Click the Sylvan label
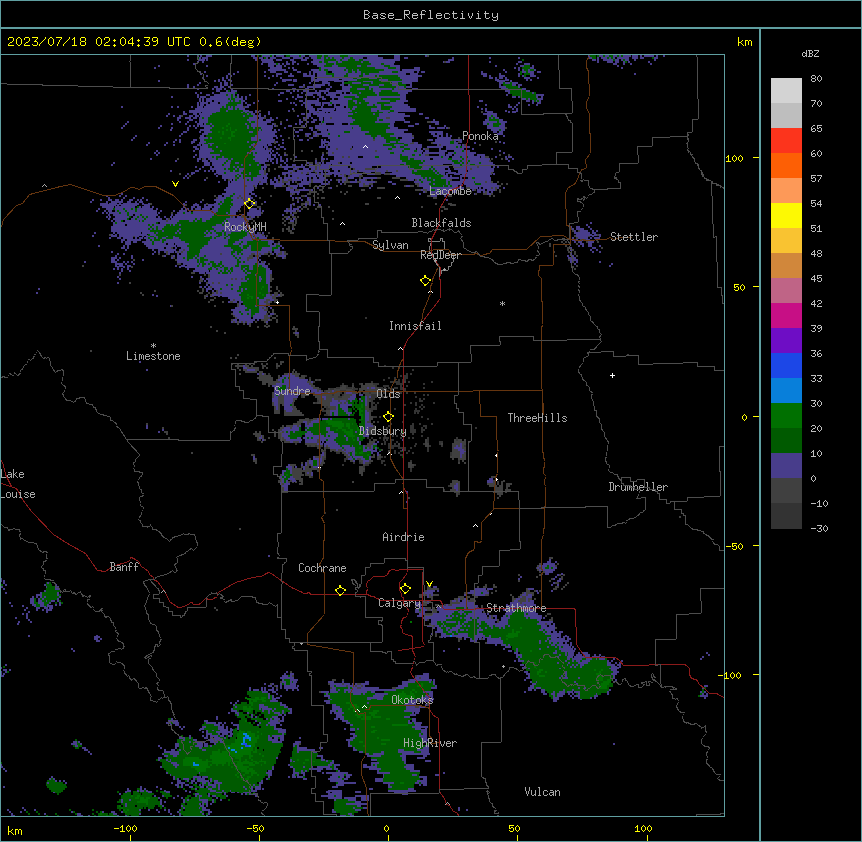The width and height of the screenshot is (862, 842). pos(390,245)
